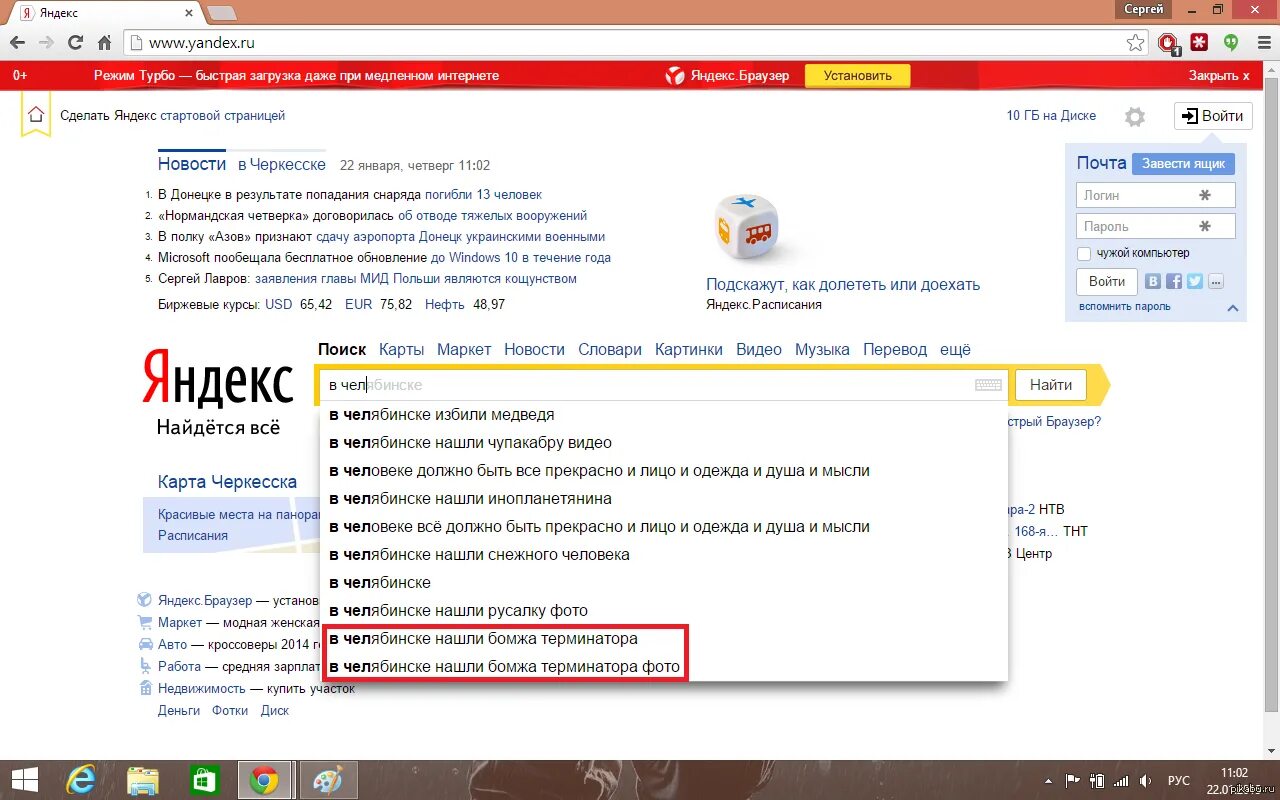Click the Найти search button
Screen dimensions: 1280x800
1051,385
